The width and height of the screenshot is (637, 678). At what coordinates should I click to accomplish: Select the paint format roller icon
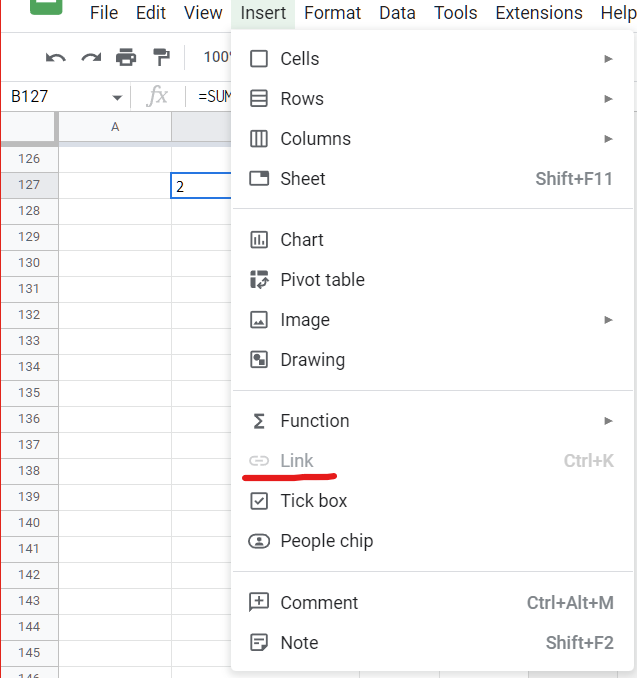162,57
